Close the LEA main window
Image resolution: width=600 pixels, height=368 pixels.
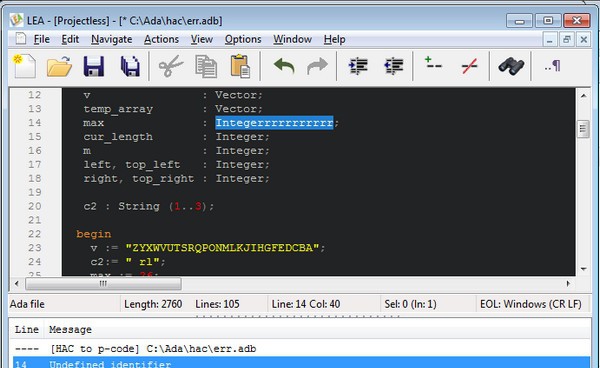(577, 20)
